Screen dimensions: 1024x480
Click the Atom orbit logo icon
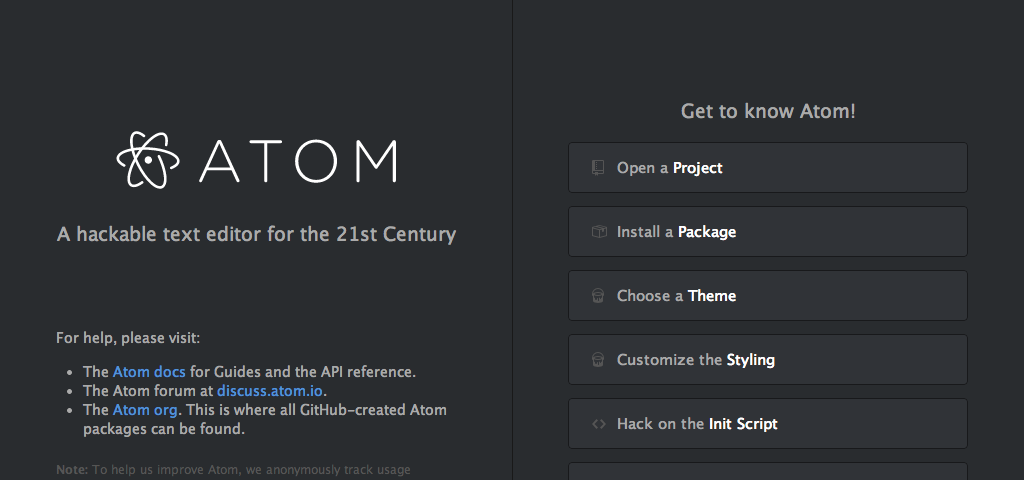tap(148, 159)
